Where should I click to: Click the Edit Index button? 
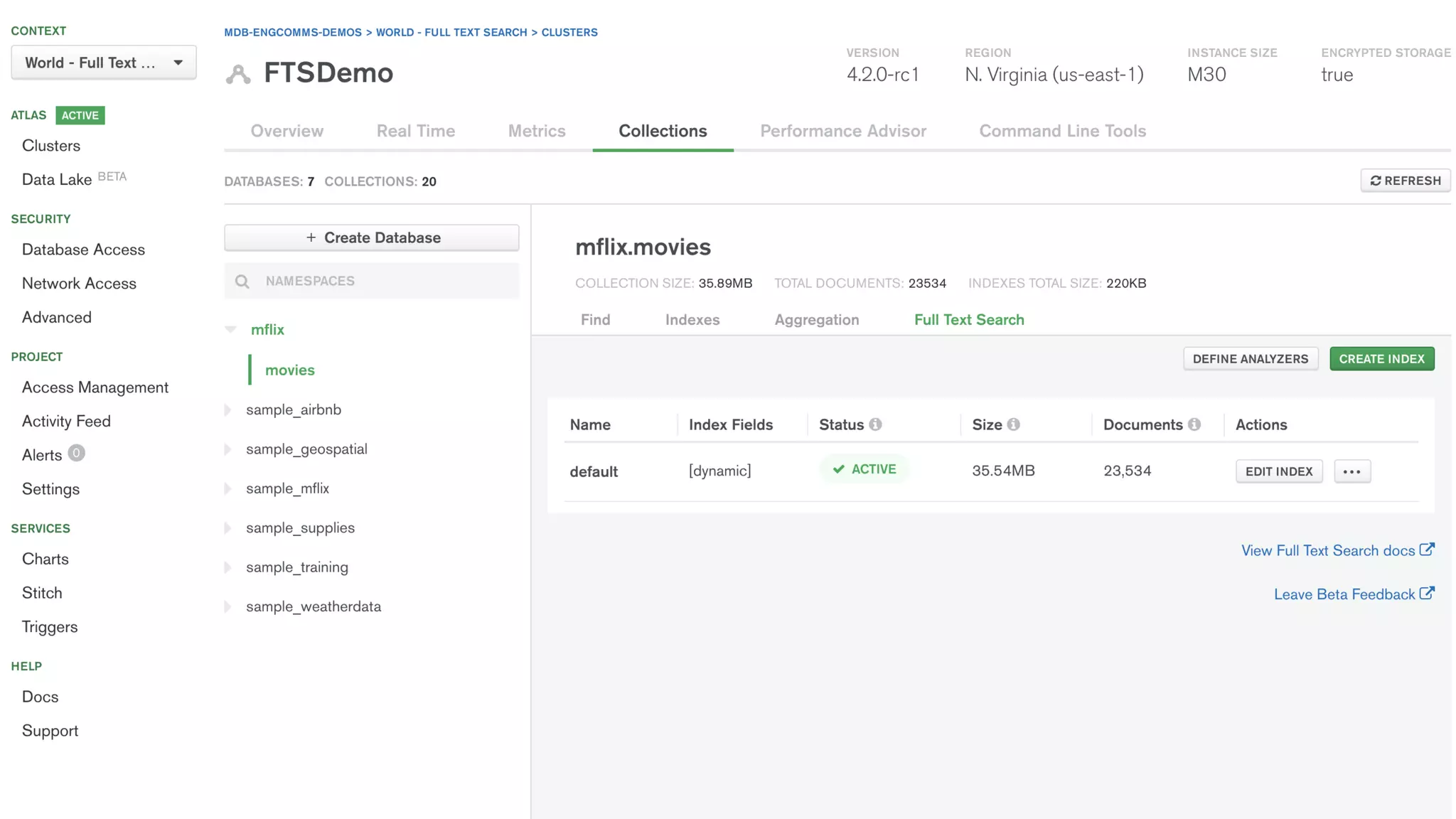pyautogui.click(x=1278, y=471)
